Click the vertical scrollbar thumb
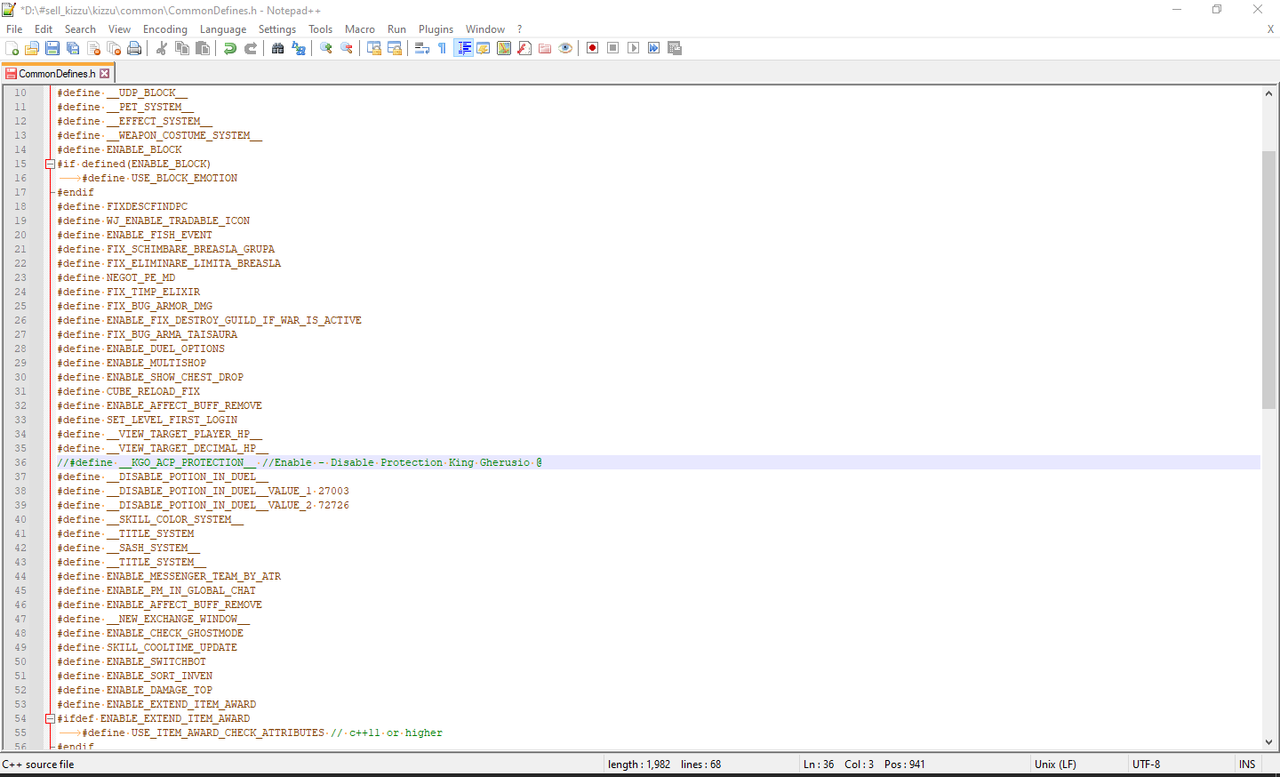This screenshot has height=777, width=1280. [1269, 280]
